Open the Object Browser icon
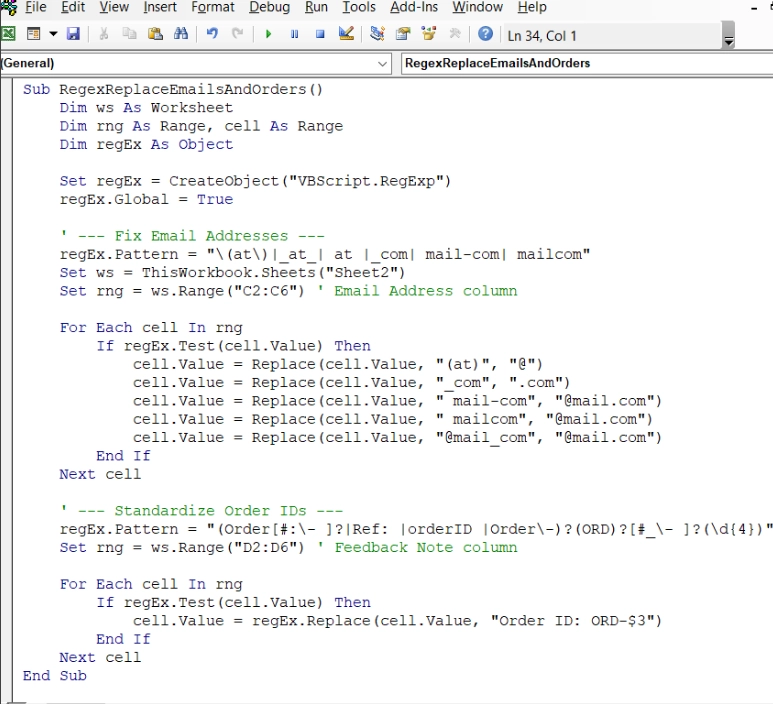This screenshot has height=704, width=773. [x=429, y=35]
